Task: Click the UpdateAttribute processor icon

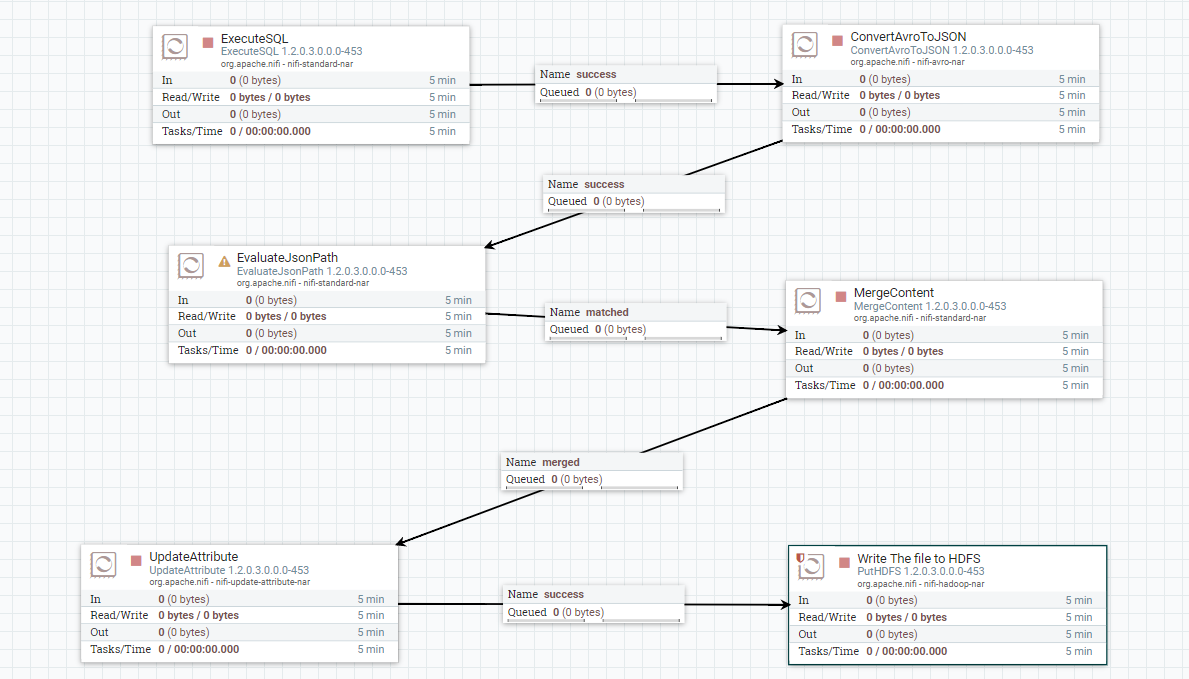Action: (x=103, y=564)
